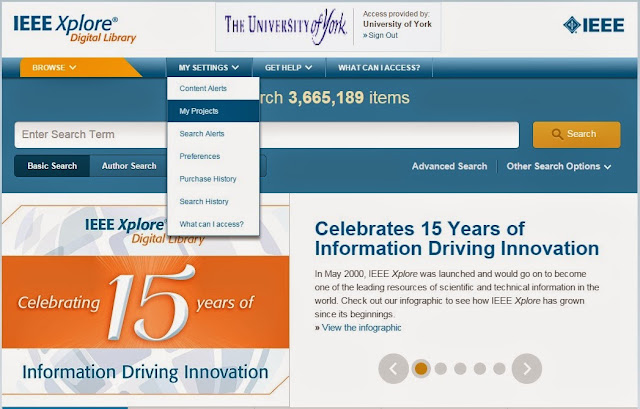Select the first orange carousel dot
This screenshot has width=640, height=409.
421,369
